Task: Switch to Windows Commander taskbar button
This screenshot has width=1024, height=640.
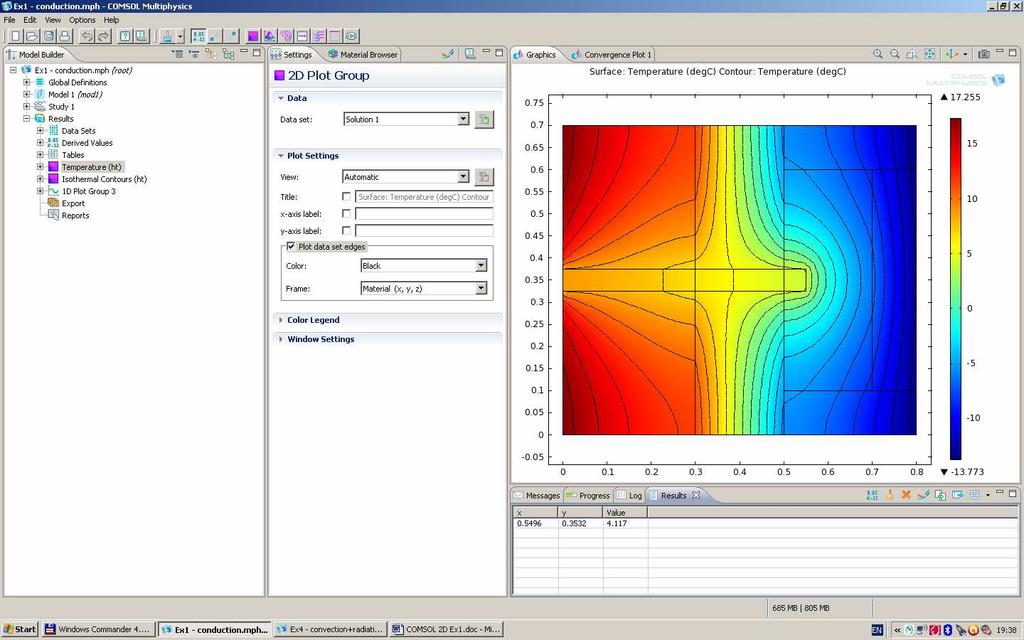Action: 99,630
